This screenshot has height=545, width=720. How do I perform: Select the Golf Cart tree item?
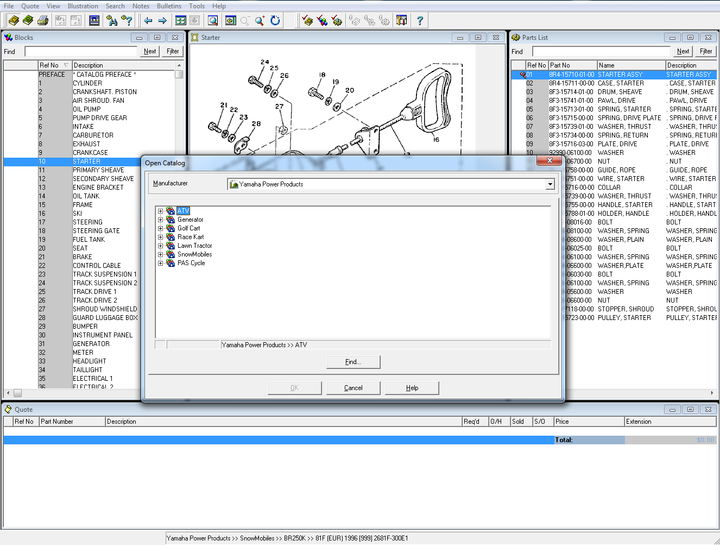coord(189,228)
